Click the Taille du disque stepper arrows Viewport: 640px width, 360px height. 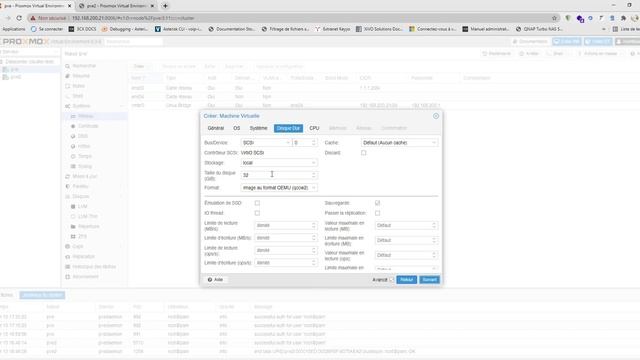(313, 175)
